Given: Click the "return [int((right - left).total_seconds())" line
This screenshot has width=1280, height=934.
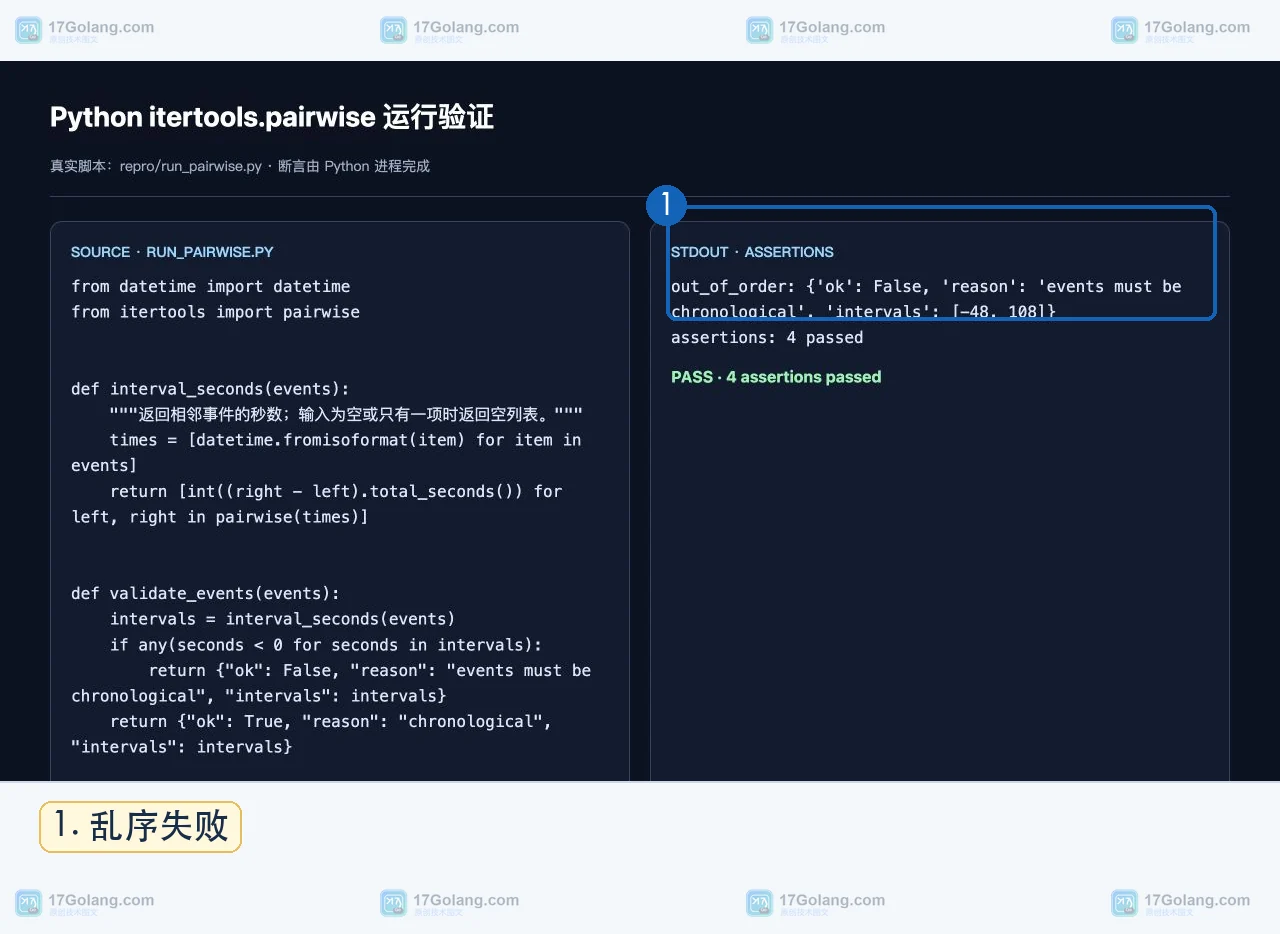Looking at the screenshot, I should [x=336, y=491].
